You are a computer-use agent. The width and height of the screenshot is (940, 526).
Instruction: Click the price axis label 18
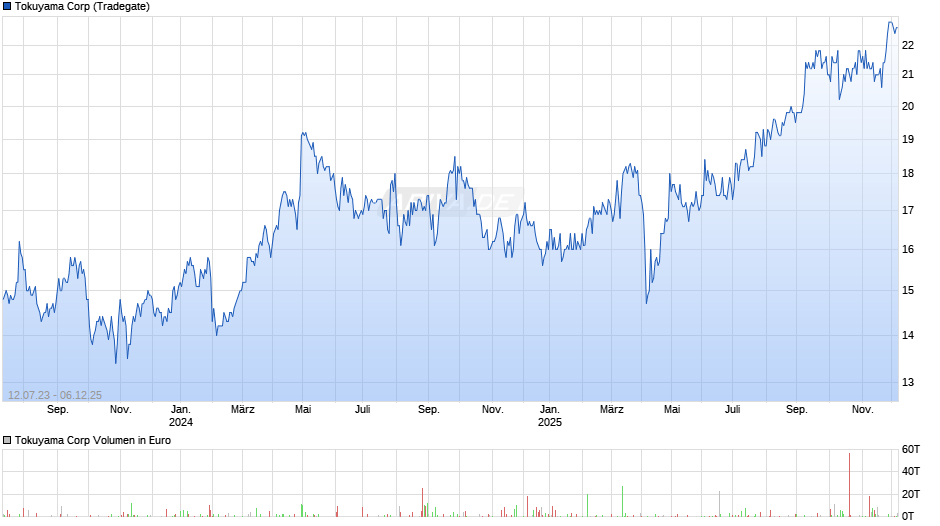tap(908, 174)
